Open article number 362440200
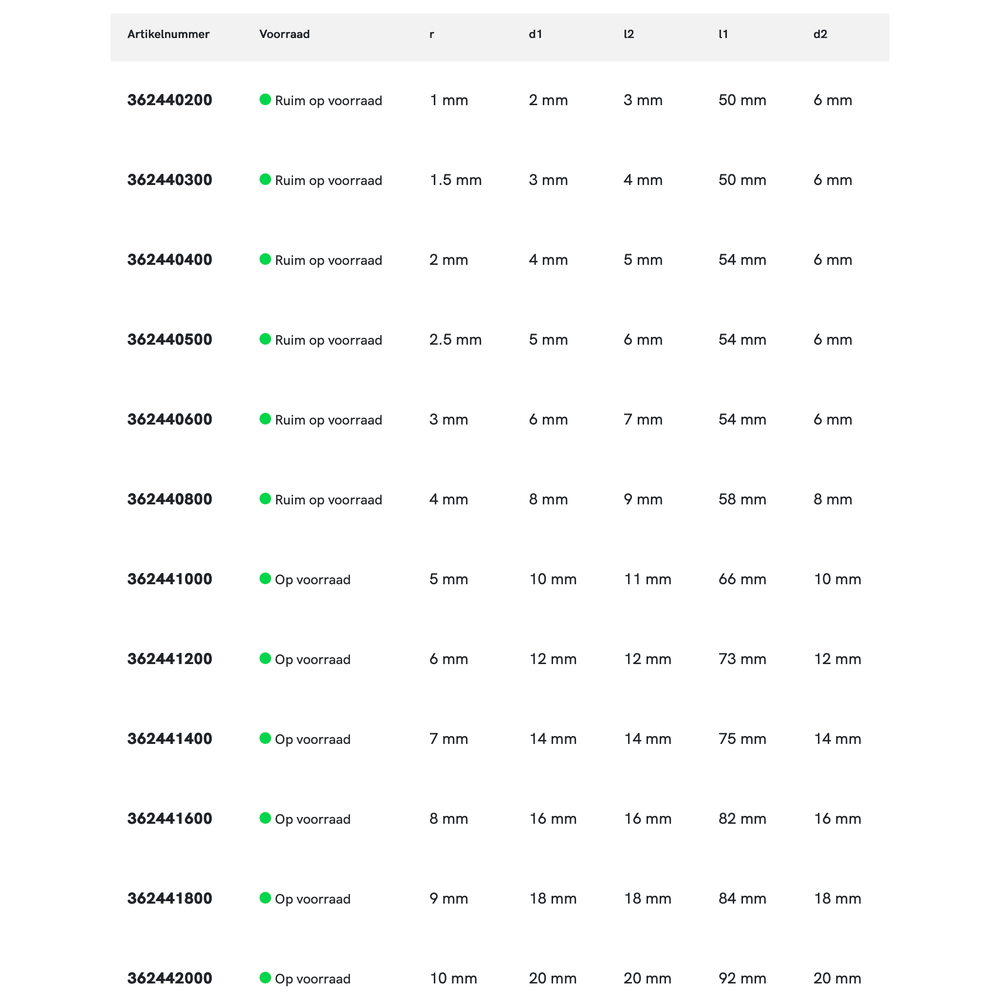Image resolution: width=1000 pixels, height=1000 pixels. pyautogui.click(x=170, y=100)
